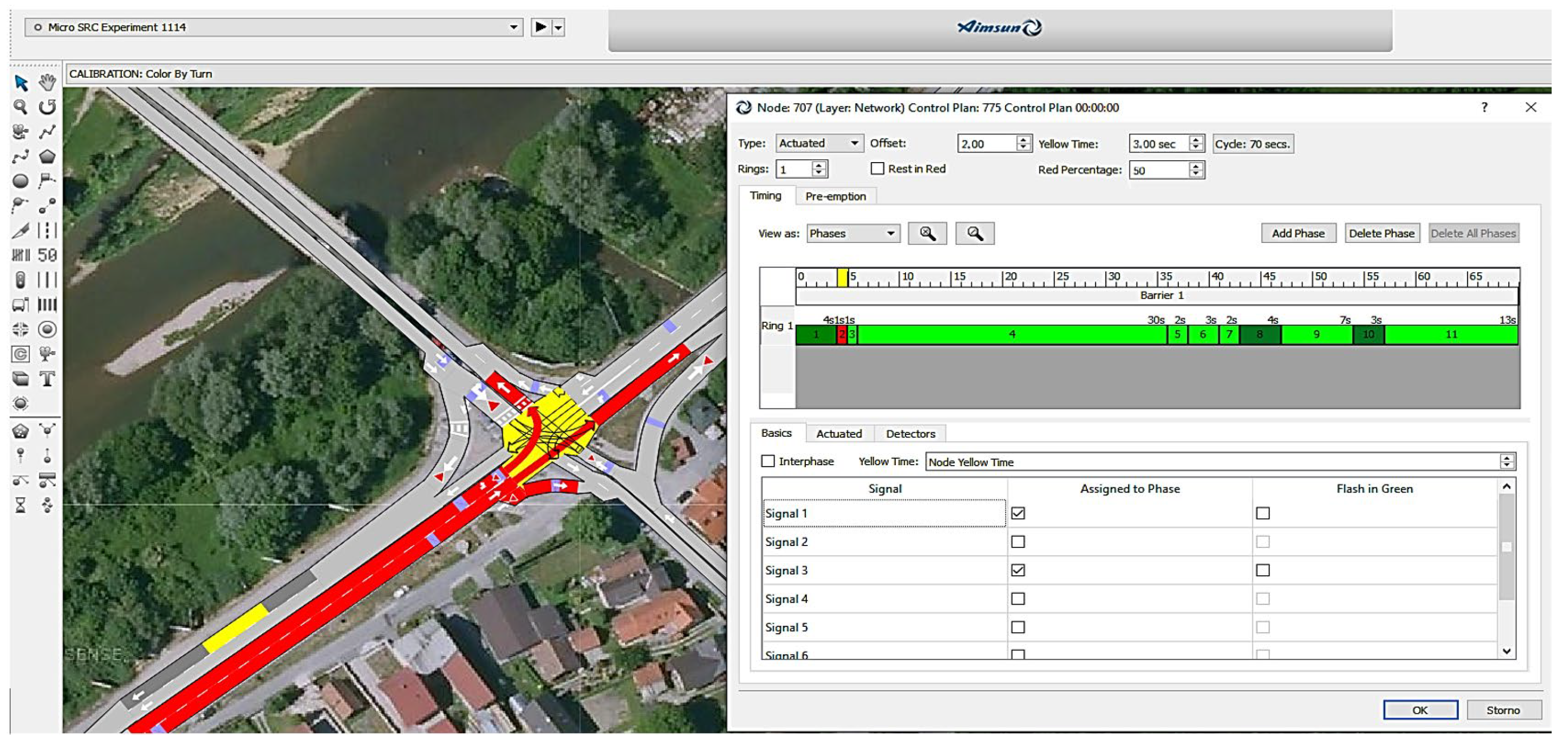
Task: Select phase 4 in the Ring 1 timeline
Action: 1012,335
